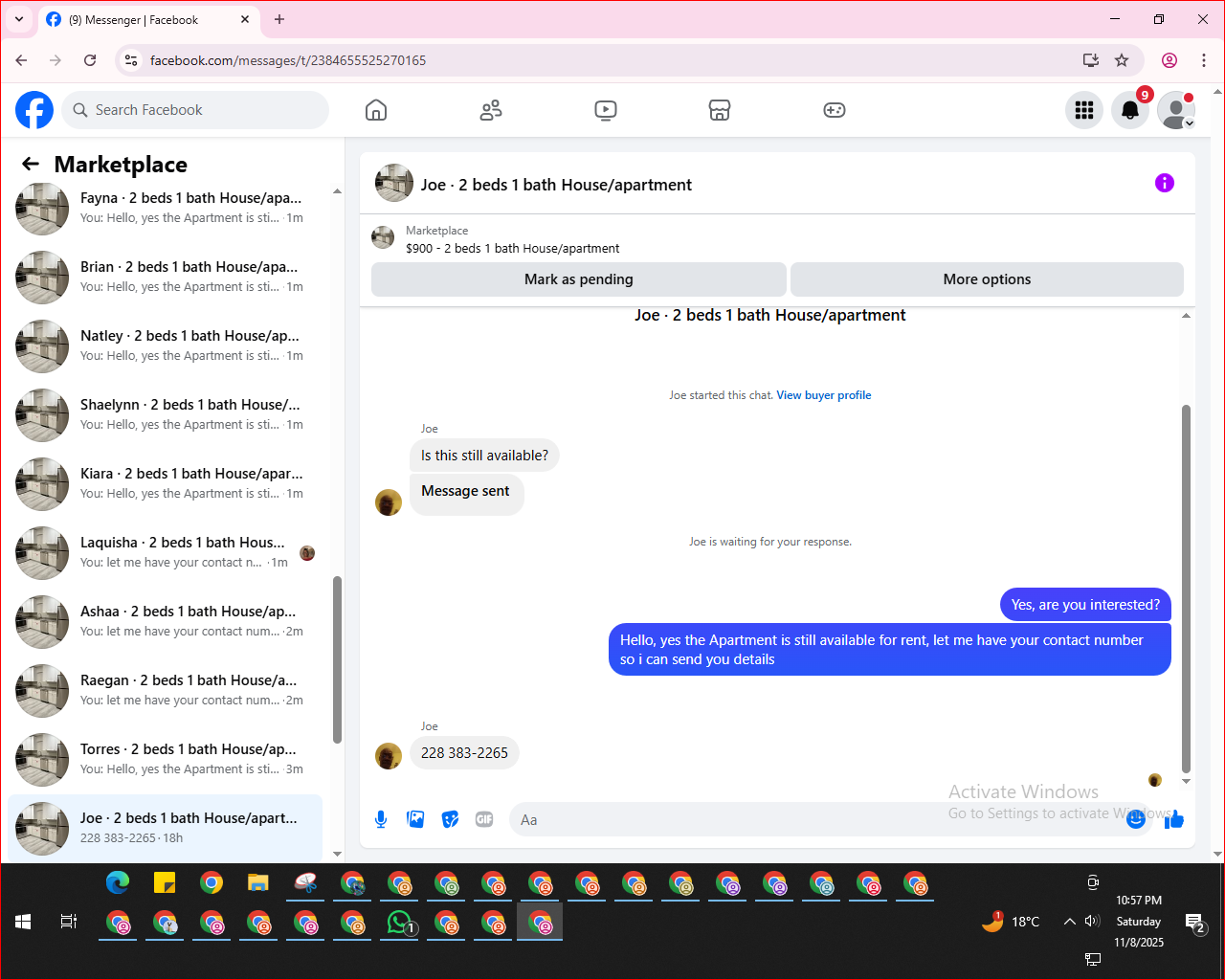
Task: Click the chat area vertical scrollbar
Action: (1186, 588)
